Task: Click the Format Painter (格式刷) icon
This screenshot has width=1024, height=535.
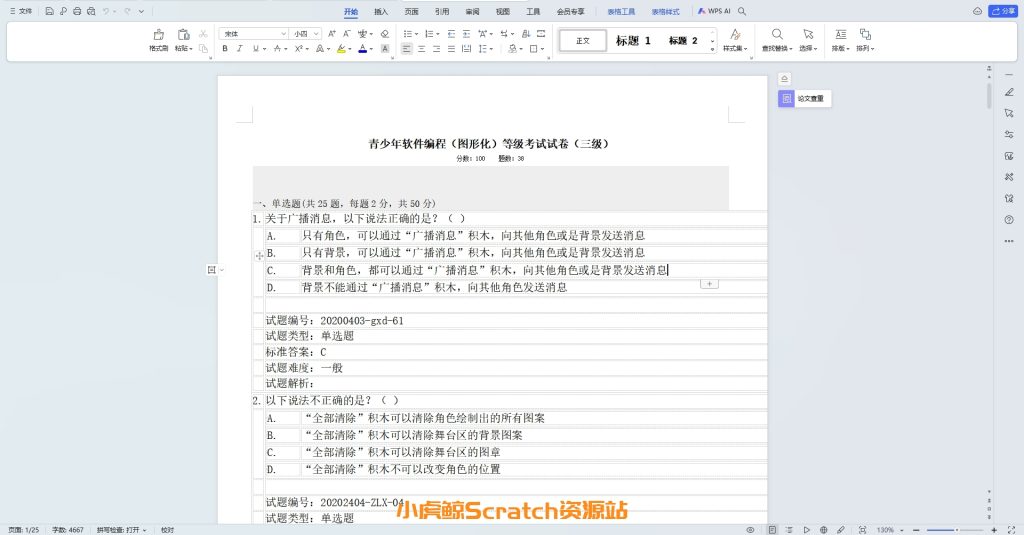Action: pos(158,39)
